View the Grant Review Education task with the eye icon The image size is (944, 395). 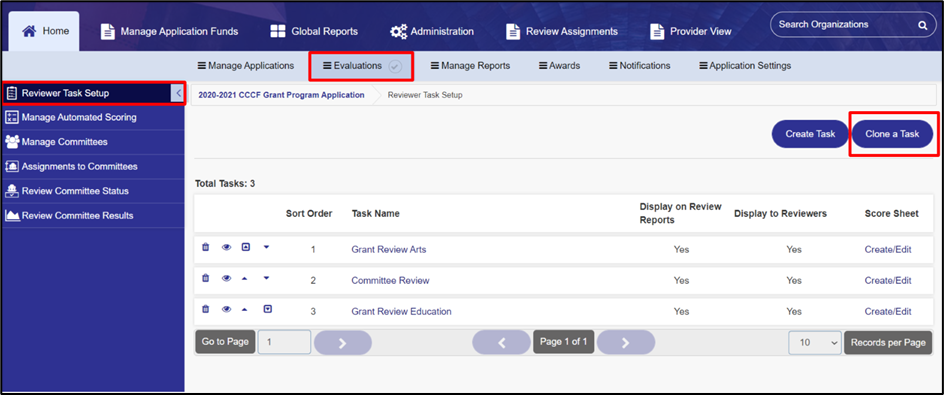point(226,309)
